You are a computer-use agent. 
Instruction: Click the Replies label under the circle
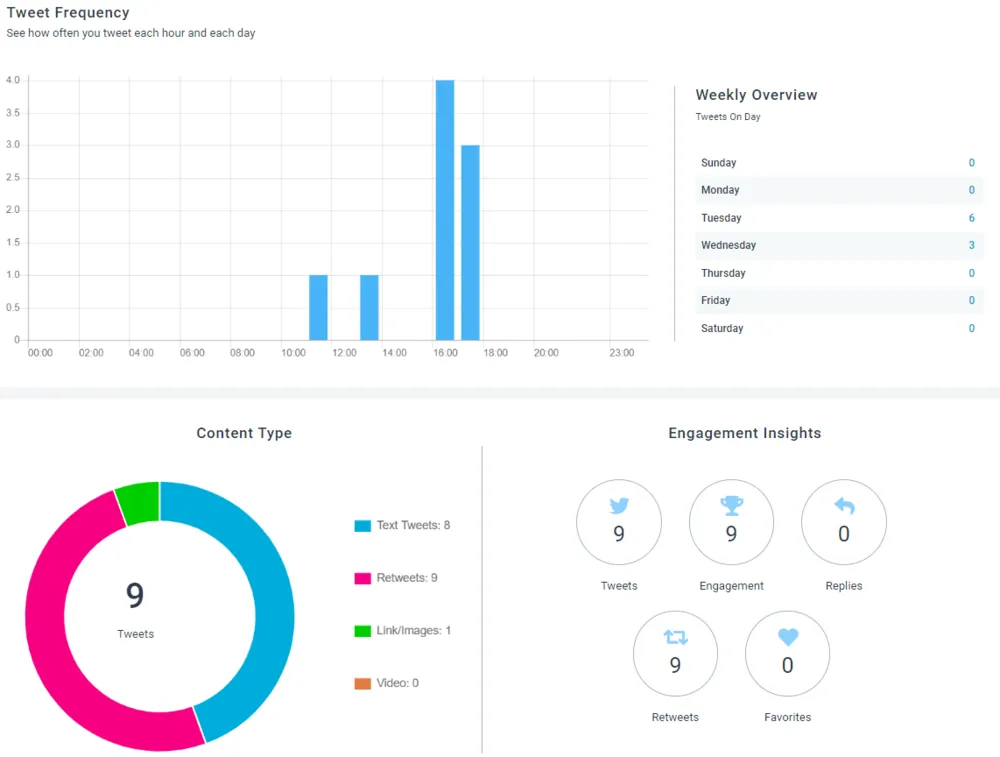[844, 586]
